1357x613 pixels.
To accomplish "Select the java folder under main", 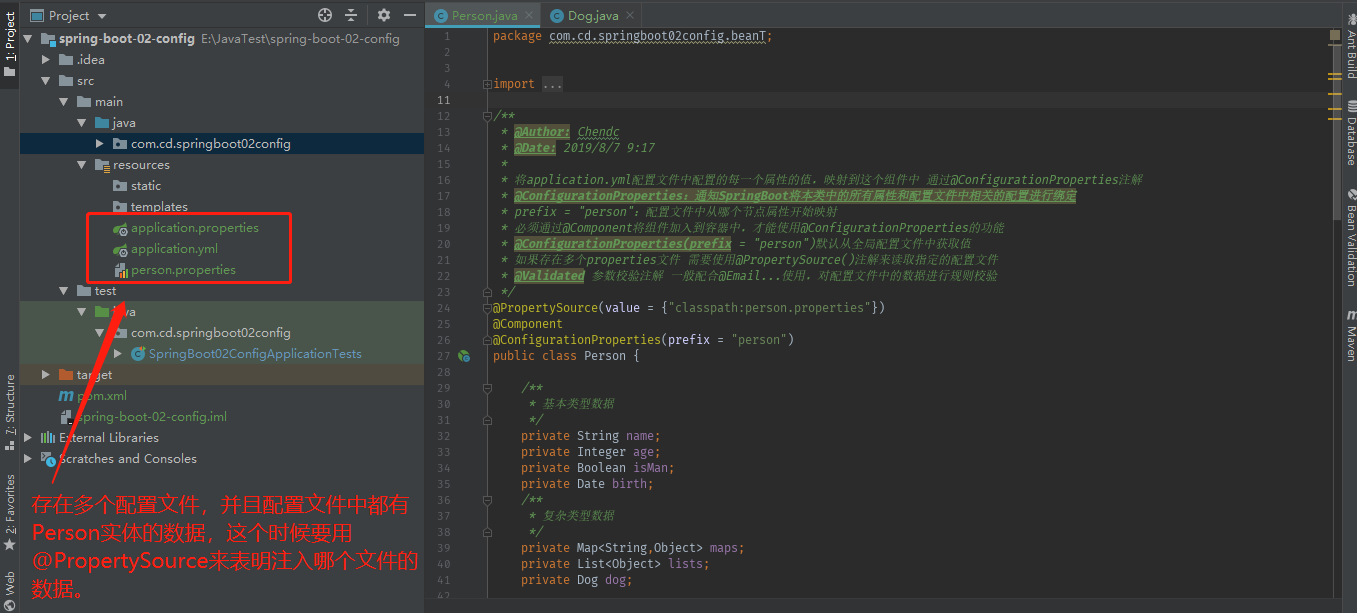I will (x=124, y=123).
